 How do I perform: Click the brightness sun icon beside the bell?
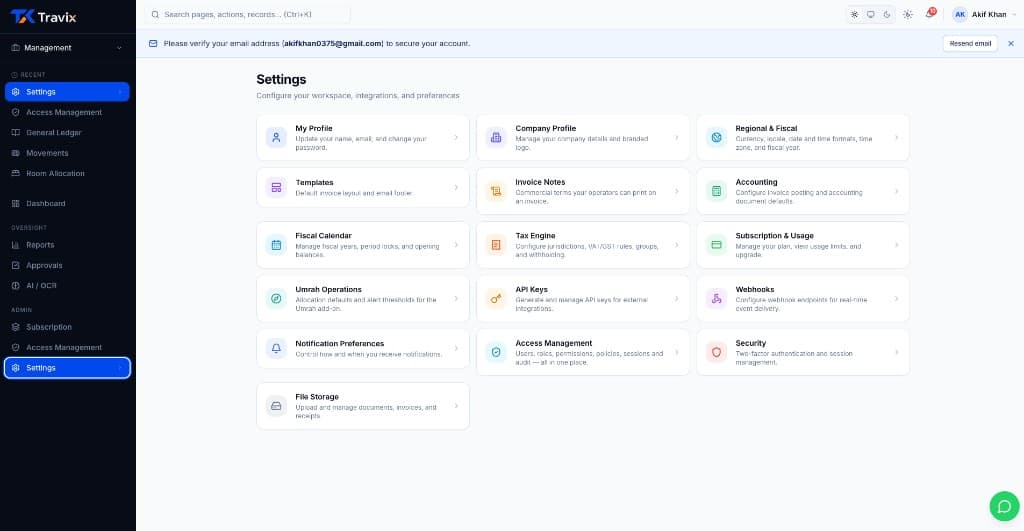tap(908, 14)
